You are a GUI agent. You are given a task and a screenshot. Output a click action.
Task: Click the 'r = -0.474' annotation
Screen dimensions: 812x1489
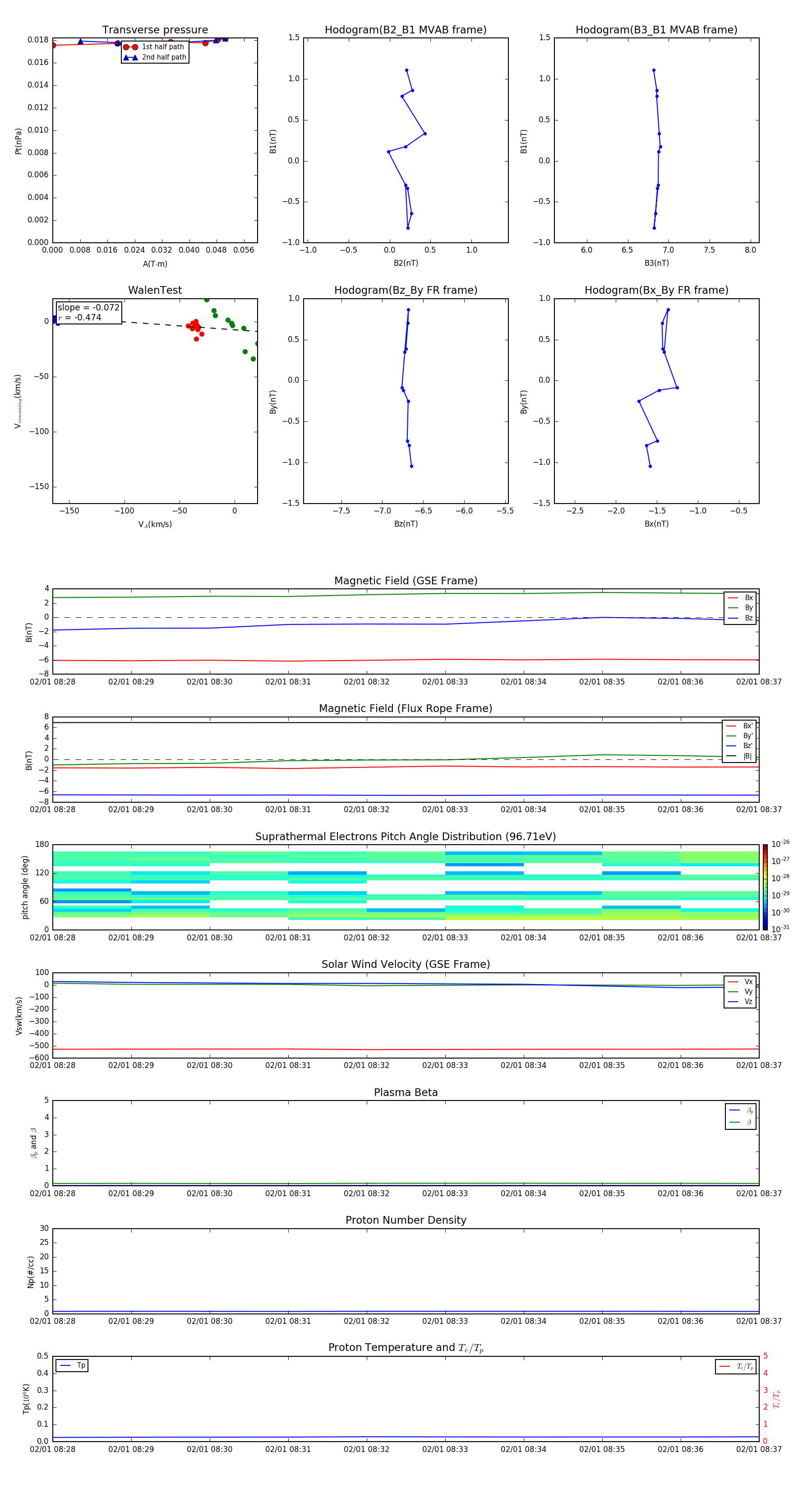click(x=80, y=317)
